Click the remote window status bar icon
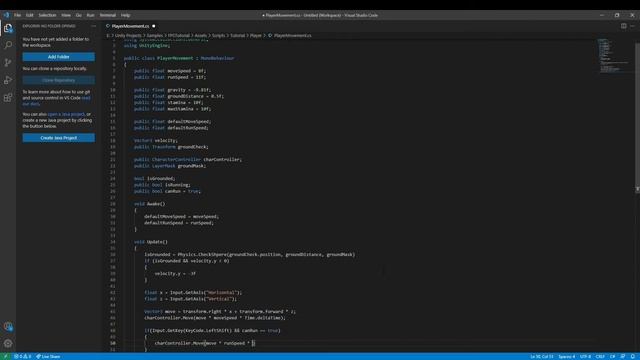Viewport: 640px width, 360px height. (x=5, y=356)
